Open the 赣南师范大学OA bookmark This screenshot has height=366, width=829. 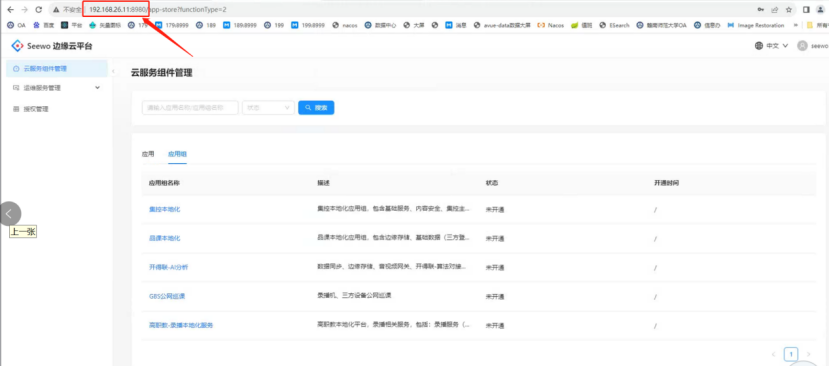point(661,25)
